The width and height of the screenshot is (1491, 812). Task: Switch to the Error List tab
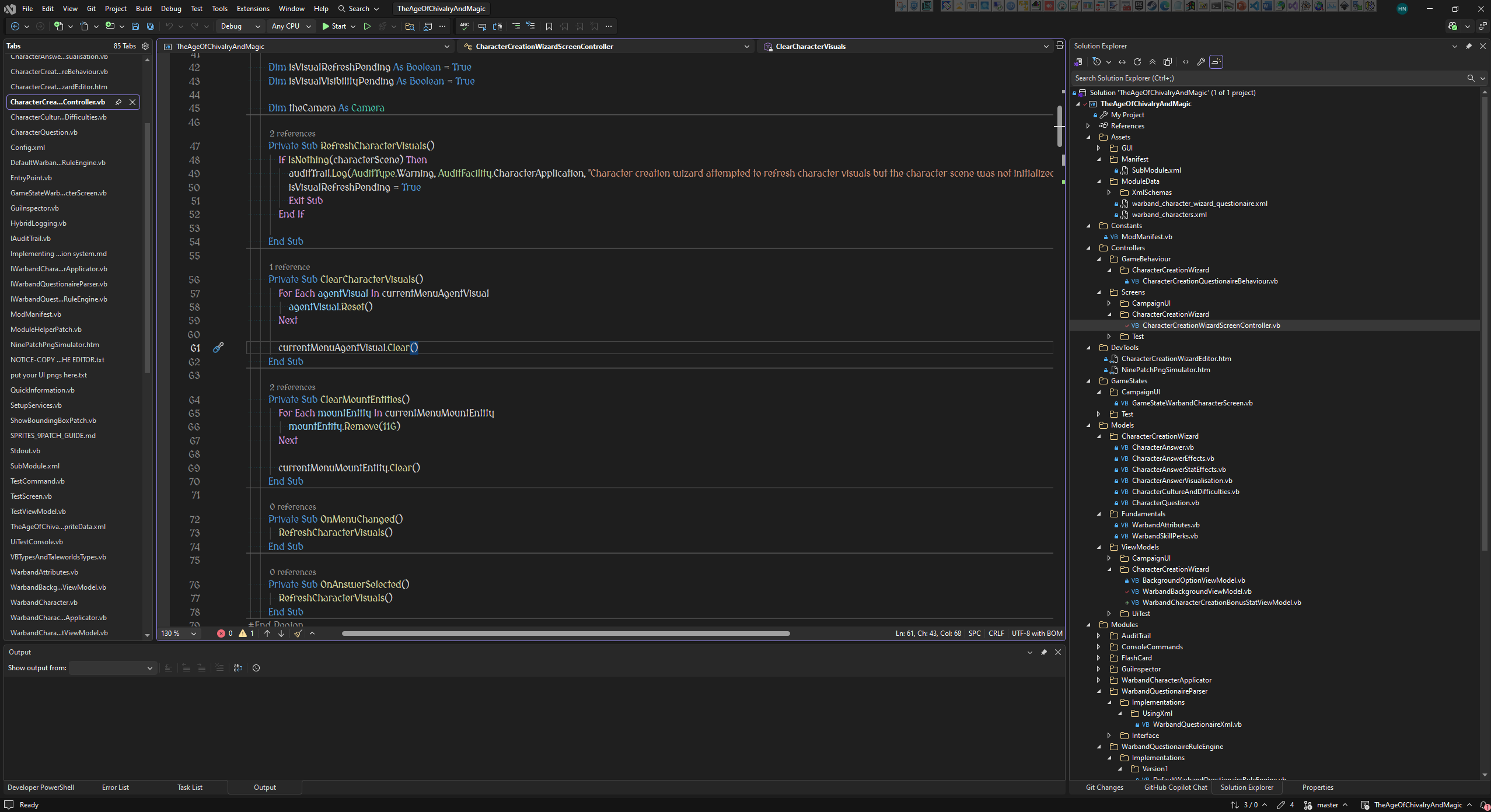115,787
